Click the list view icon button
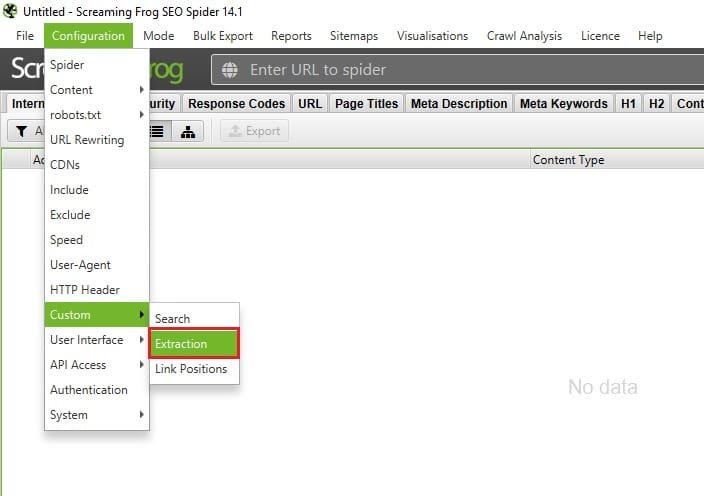The image size is (704, 496). click(158, 131)
